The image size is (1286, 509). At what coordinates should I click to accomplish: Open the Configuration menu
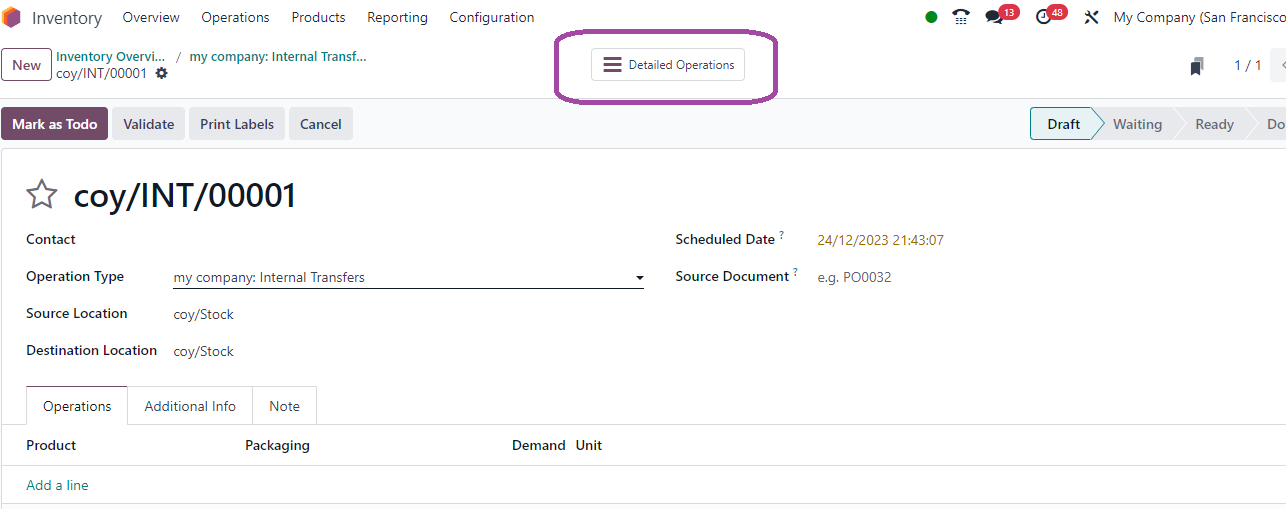(x=492, y=17)
